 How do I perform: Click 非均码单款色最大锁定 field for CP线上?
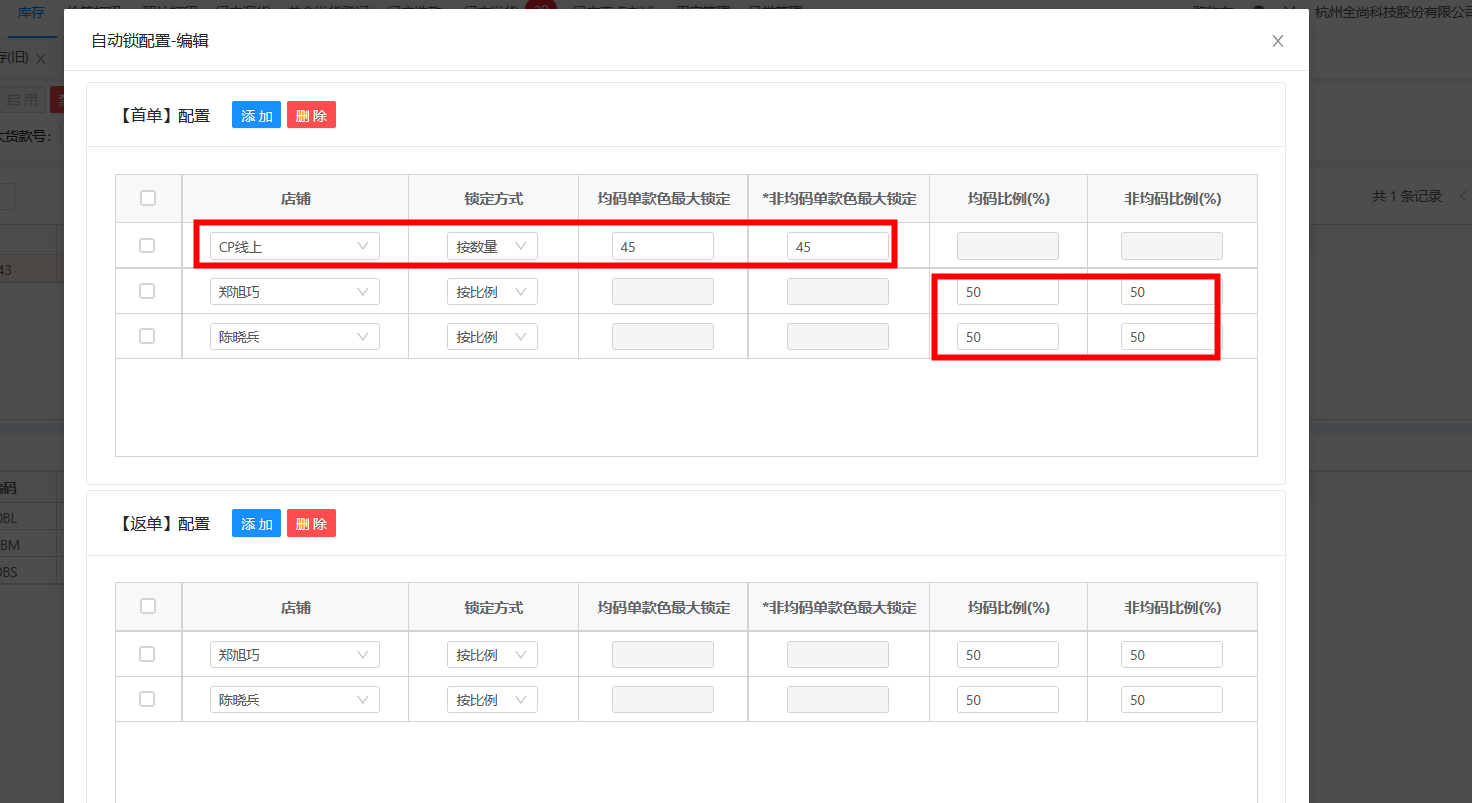point(837,247)
